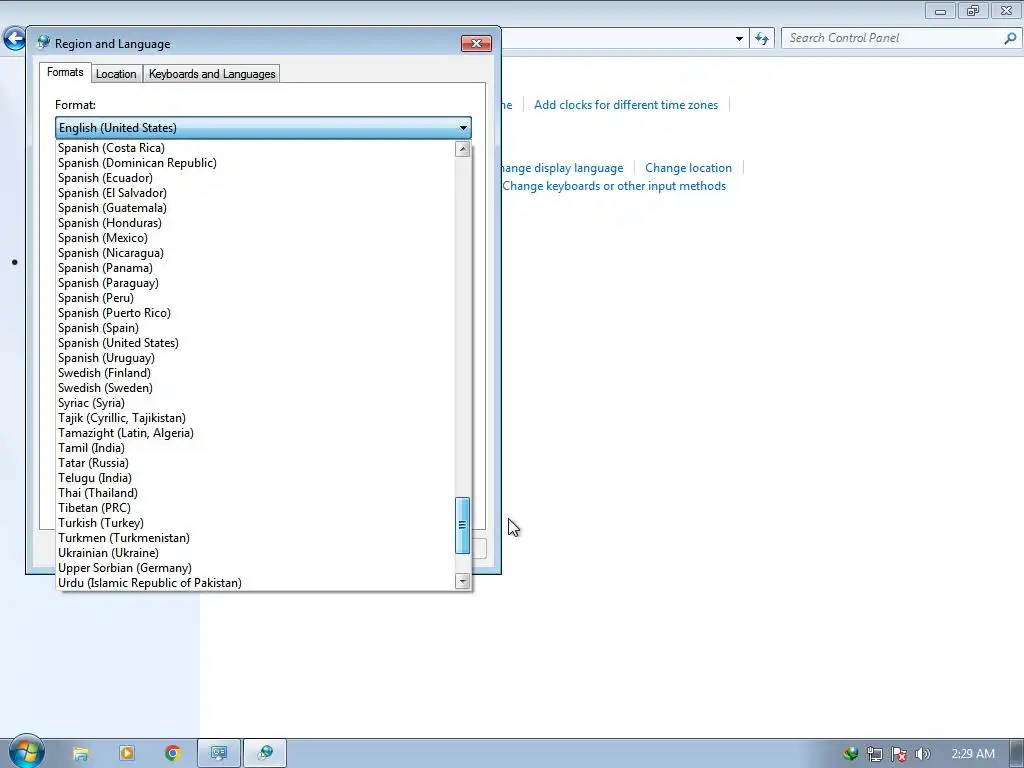This screenshot has width=1024, height=768.
Task: Choose Spanish (Dominican Republic) format
Action: (x=255, y=163)
